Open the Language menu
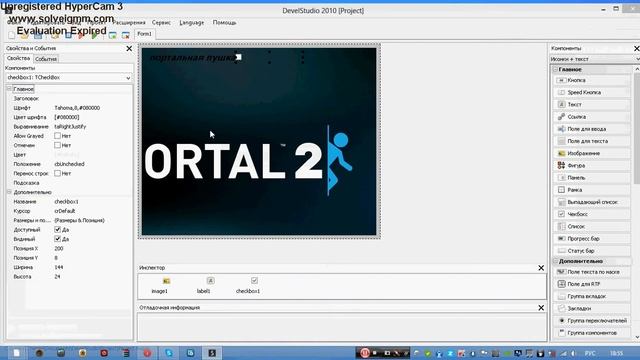Screen dimensions: 640x360 [191, 23]
